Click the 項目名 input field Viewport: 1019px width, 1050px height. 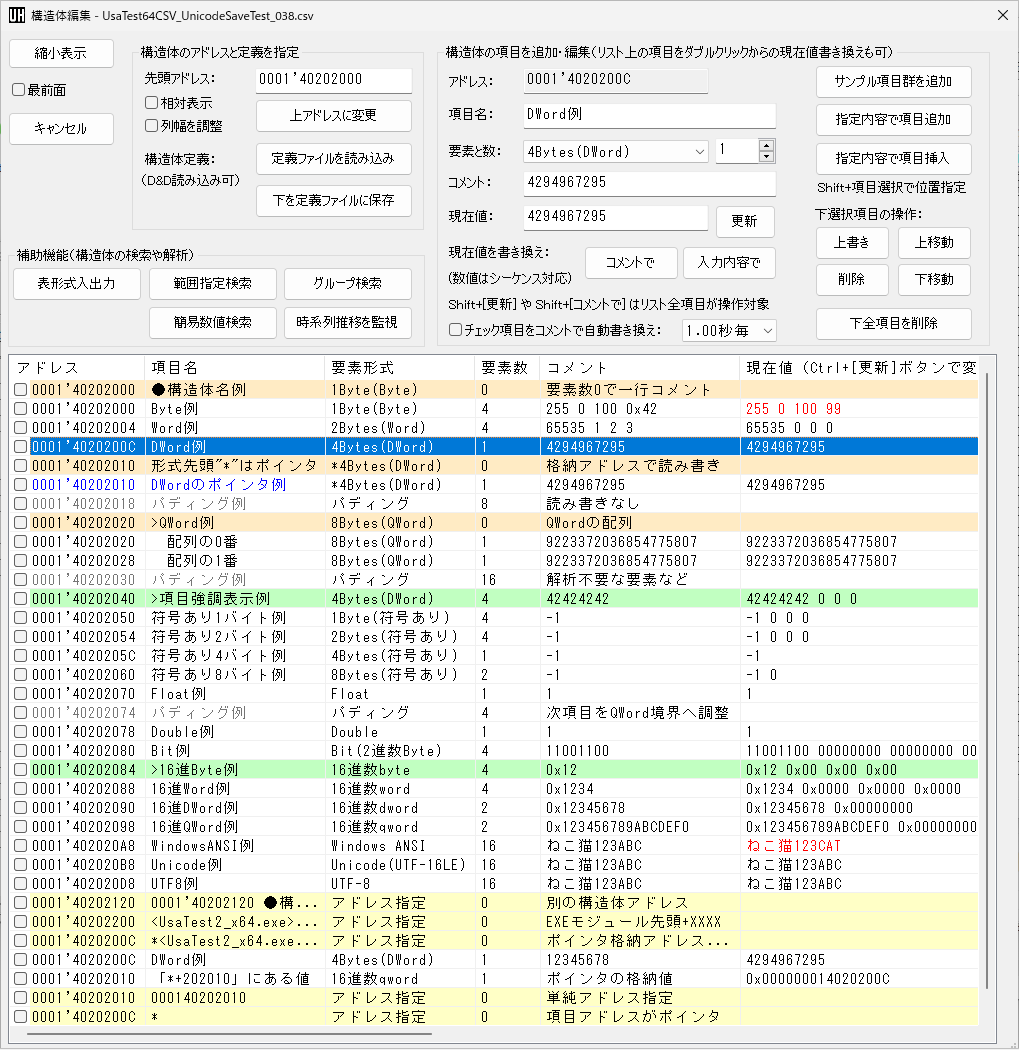tap(649, 115)
